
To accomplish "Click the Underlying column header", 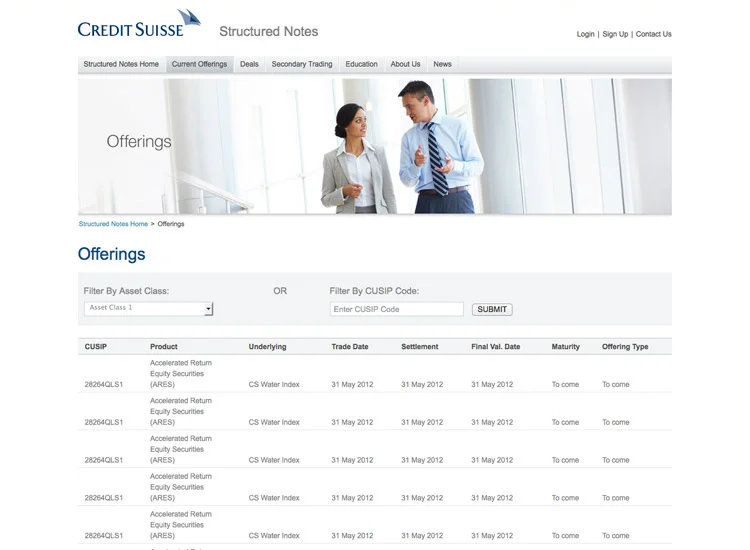I will (267, 347).
